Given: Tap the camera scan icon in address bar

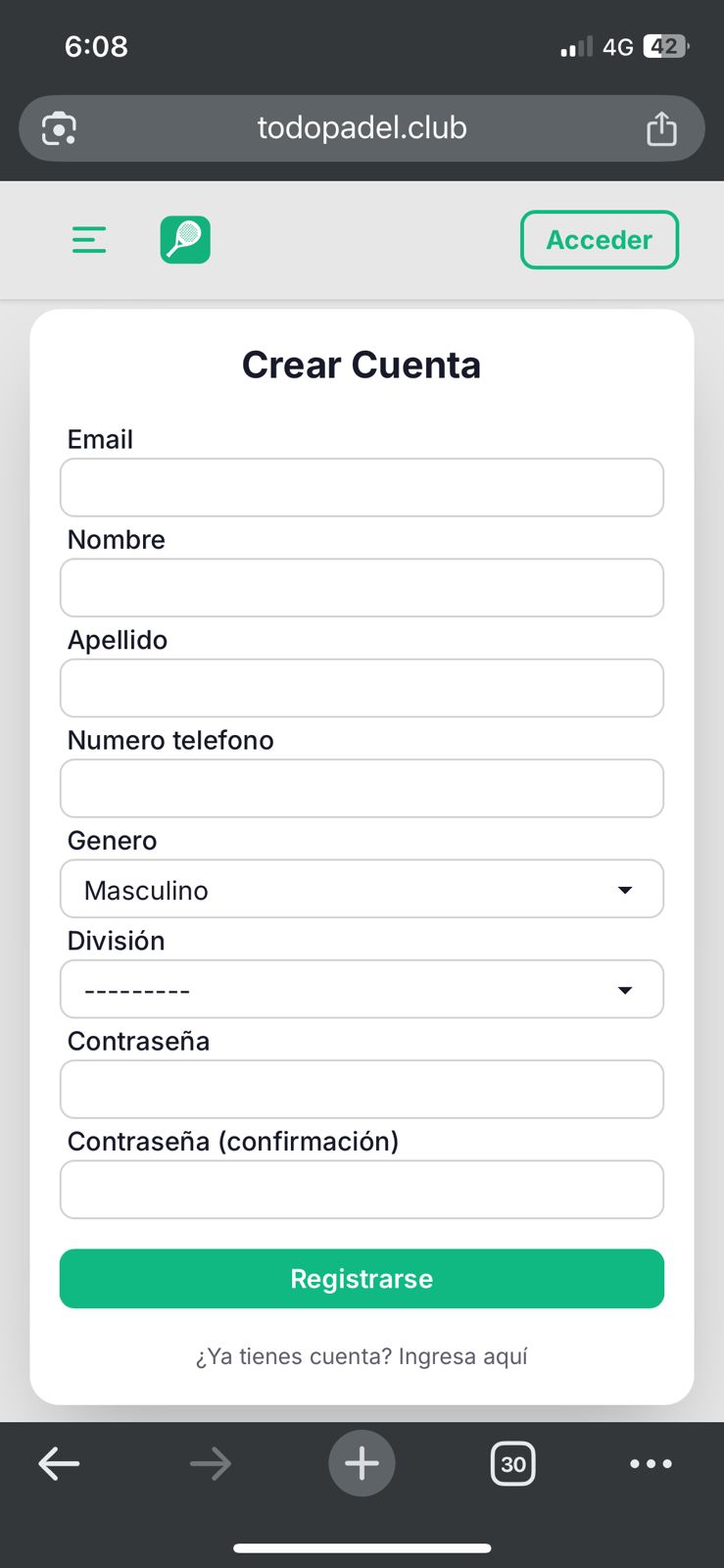Looking at the screenshot, I should tap(59, 128).
